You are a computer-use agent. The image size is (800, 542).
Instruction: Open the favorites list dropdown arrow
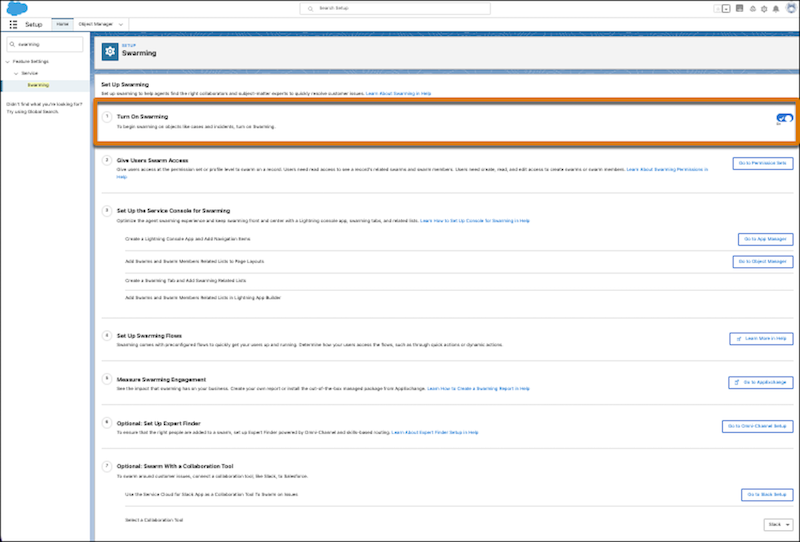[726, 9]
